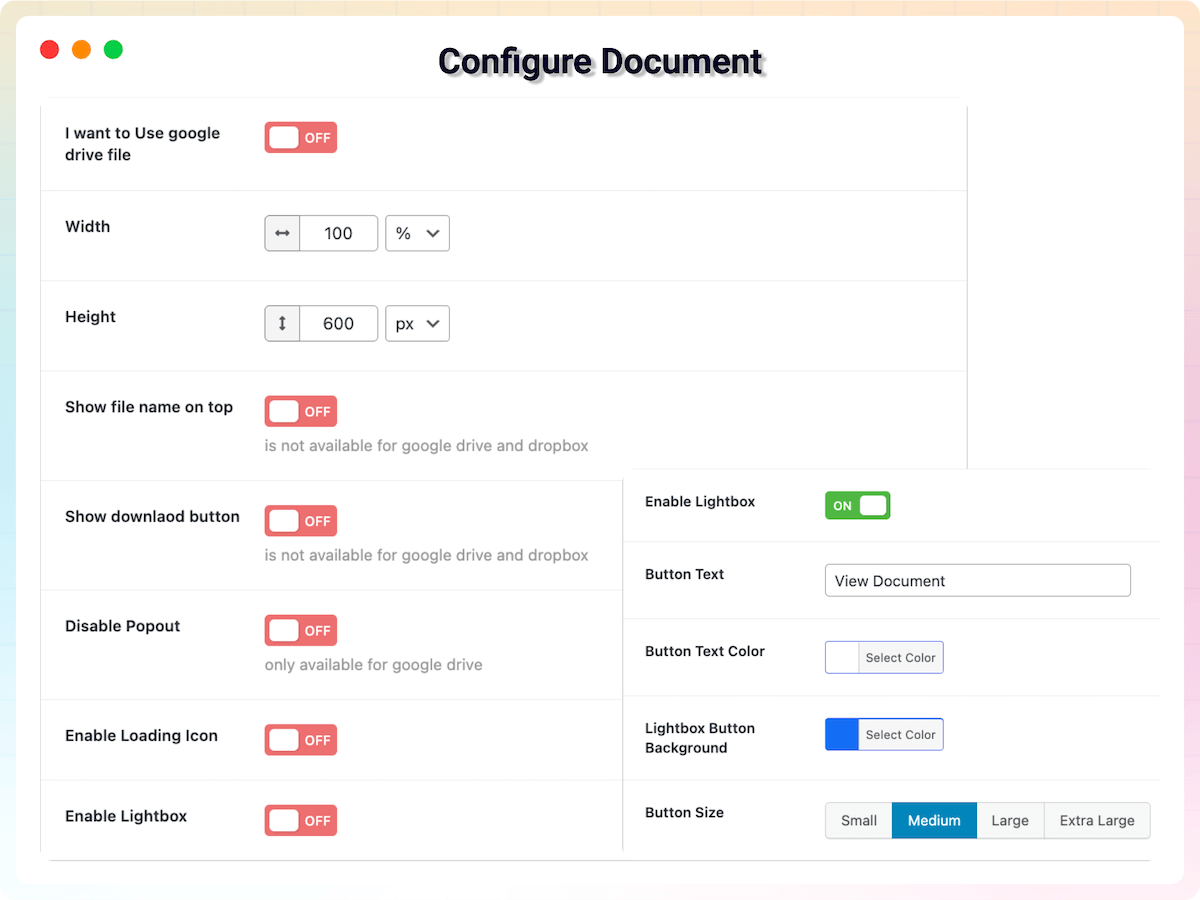This screenshot has height=900, width=1200.
Task: Click the Height value field showing 600
Action: (339, 323)
